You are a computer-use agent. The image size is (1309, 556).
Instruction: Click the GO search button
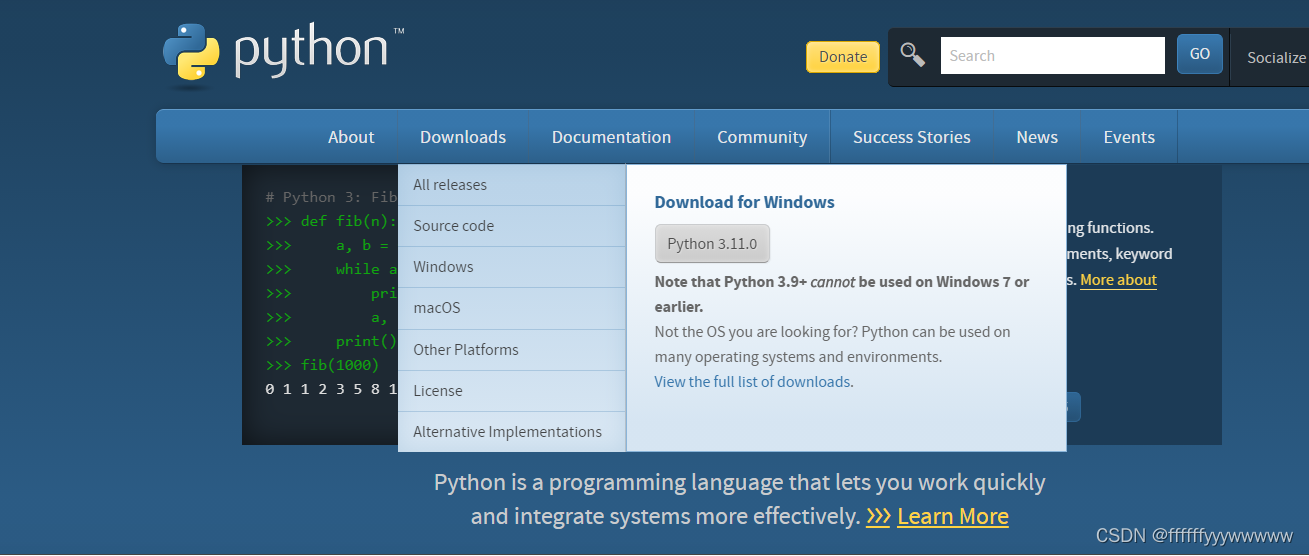(1200, 54)
